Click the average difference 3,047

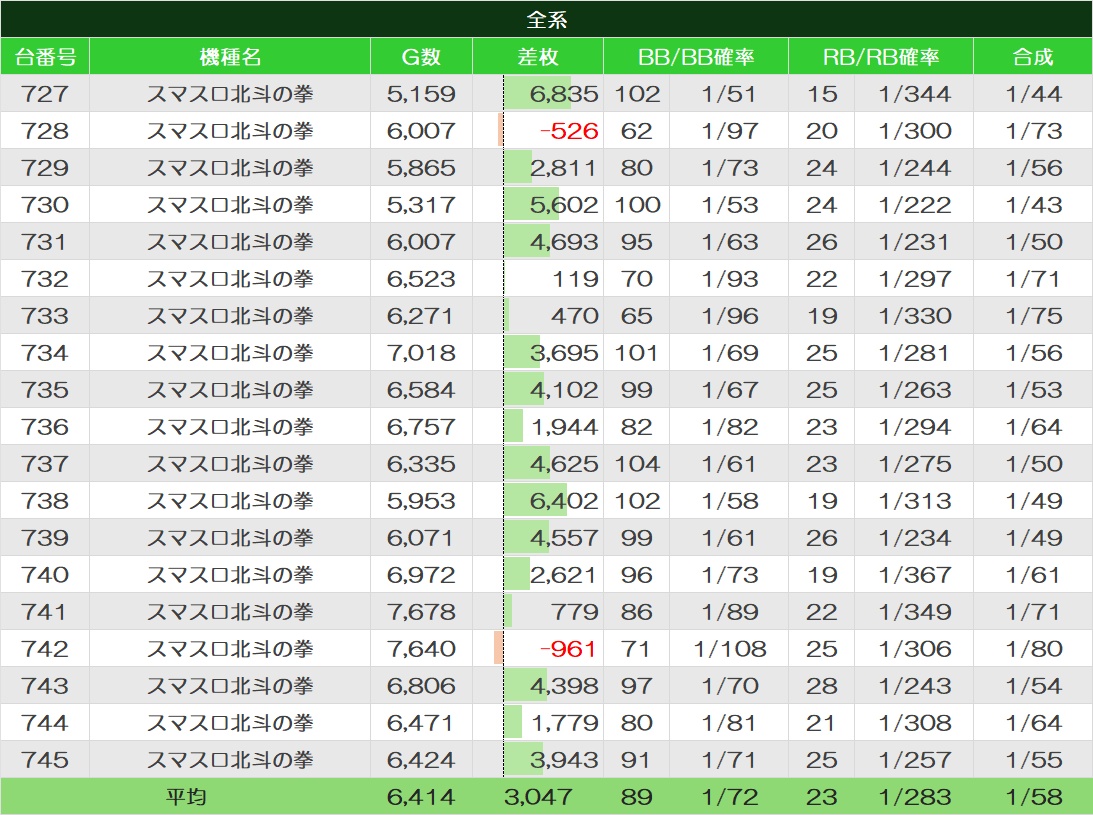(x=538, y=796)
